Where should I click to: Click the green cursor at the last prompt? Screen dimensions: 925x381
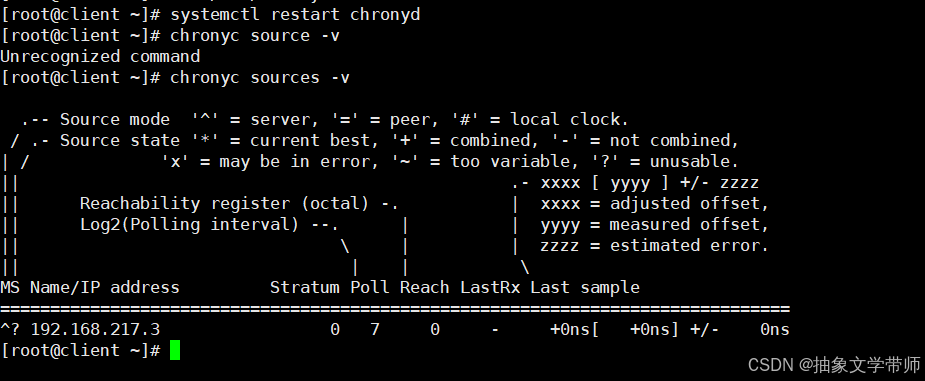(x=175, y=350)
